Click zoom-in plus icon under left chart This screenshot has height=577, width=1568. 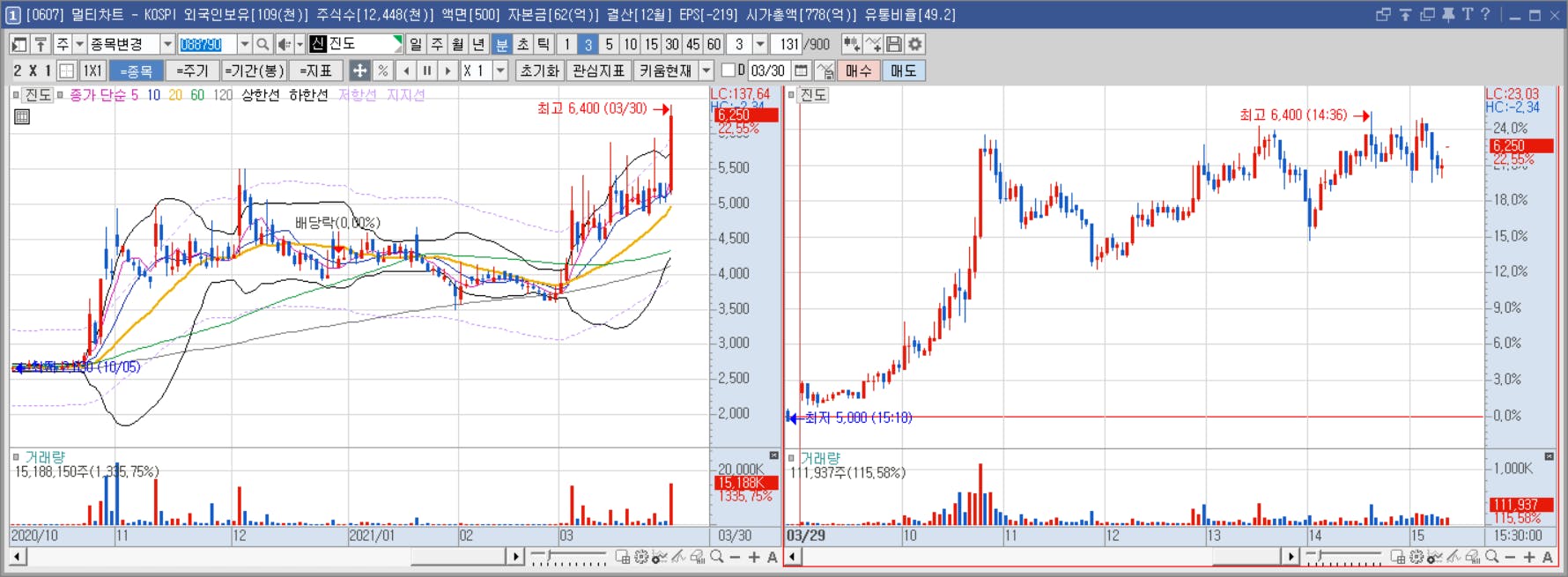pyautogui.click(x=754, y=557)
